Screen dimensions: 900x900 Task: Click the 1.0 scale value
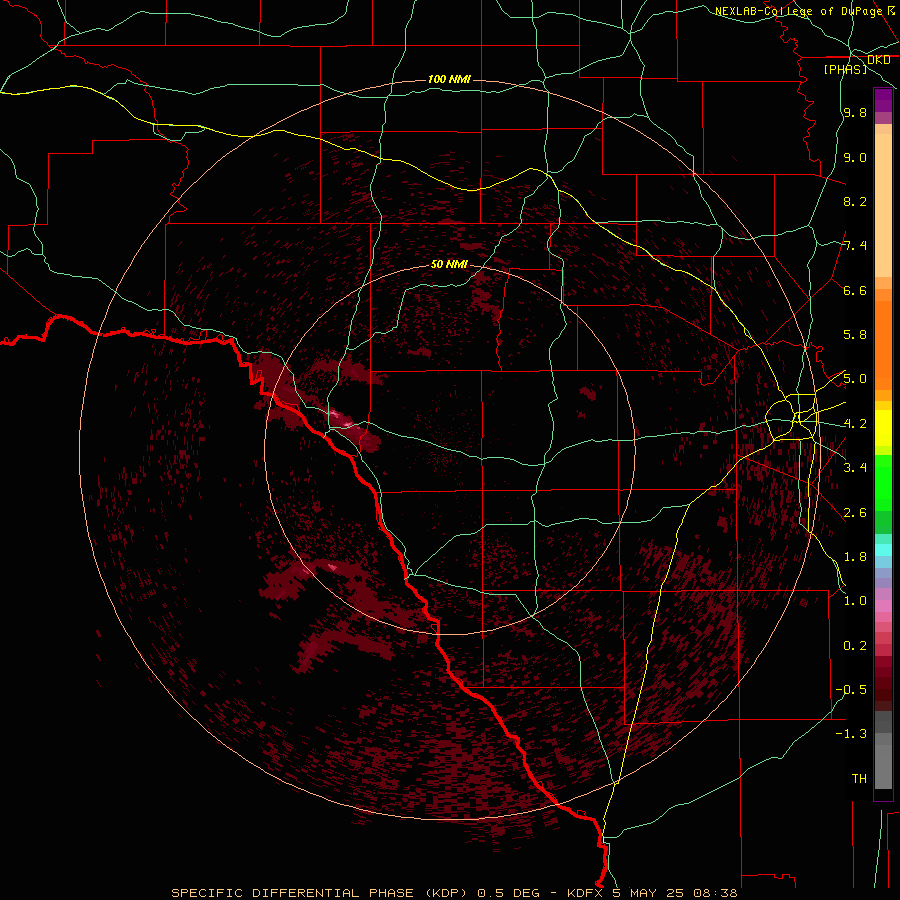855,601
